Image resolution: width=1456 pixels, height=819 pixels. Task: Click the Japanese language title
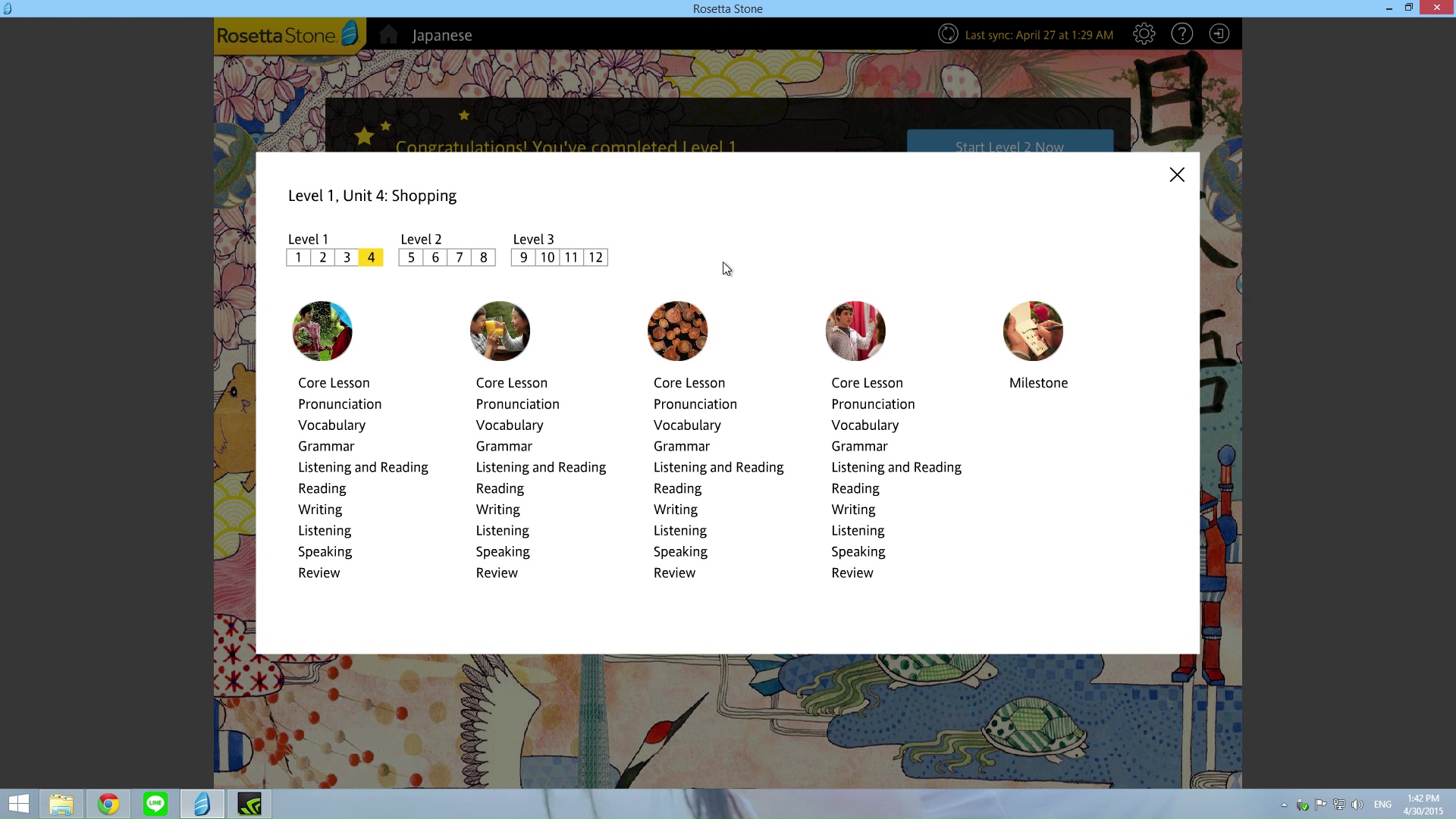coord(442,36)
